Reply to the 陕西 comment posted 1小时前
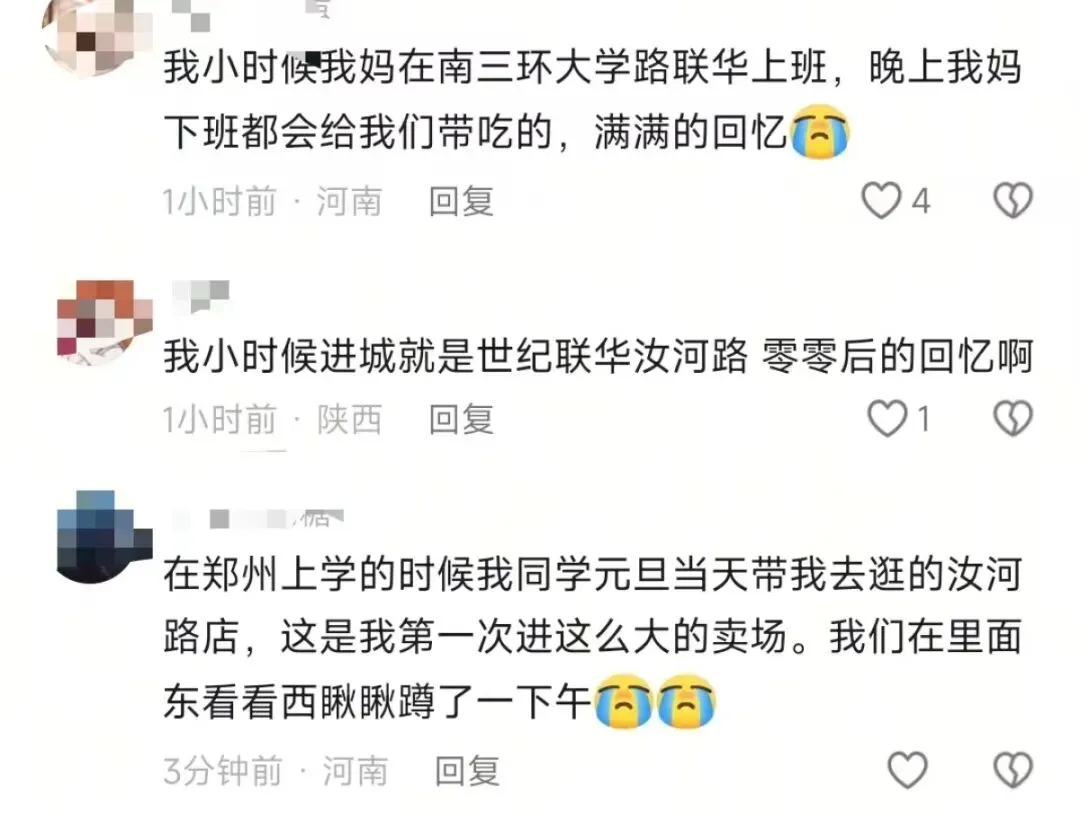 [x=461, y=420]
